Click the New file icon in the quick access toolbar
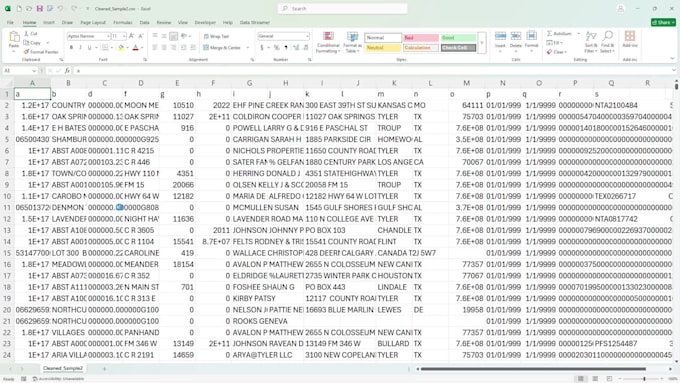The height and width of the screenshot is (383, 680). click(x=19, y=9)
